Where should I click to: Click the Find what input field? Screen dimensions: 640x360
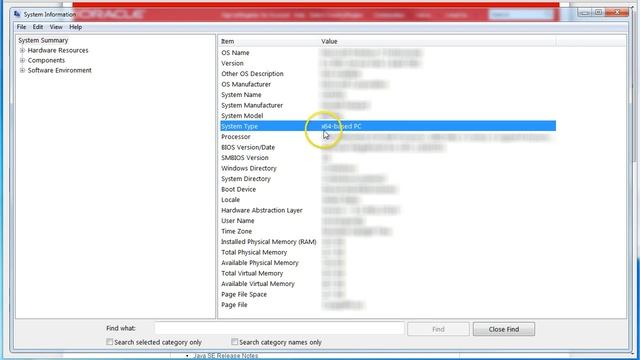[279, 329]
